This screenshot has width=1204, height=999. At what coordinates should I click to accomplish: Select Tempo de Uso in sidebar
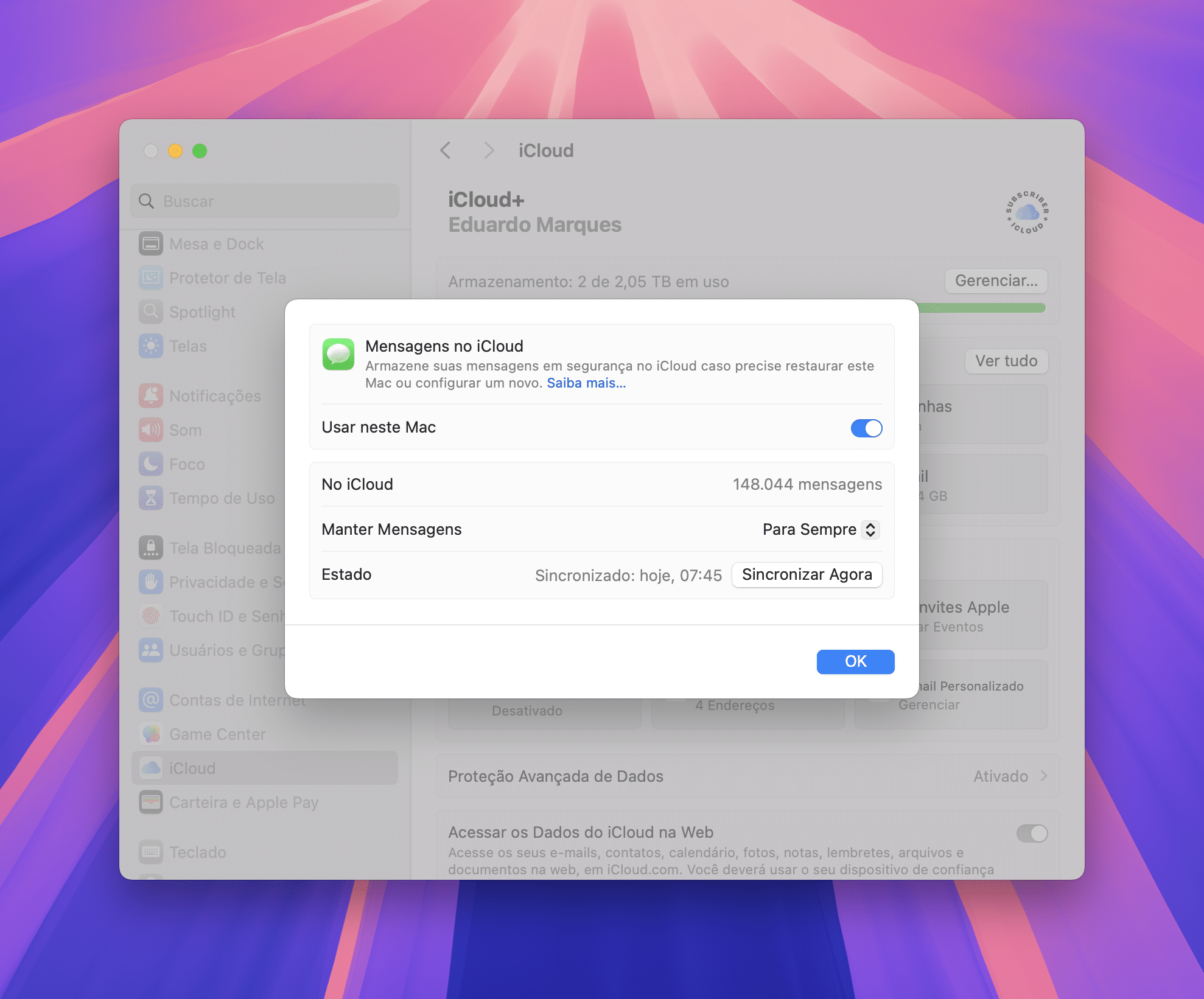[x=208, y=498]
